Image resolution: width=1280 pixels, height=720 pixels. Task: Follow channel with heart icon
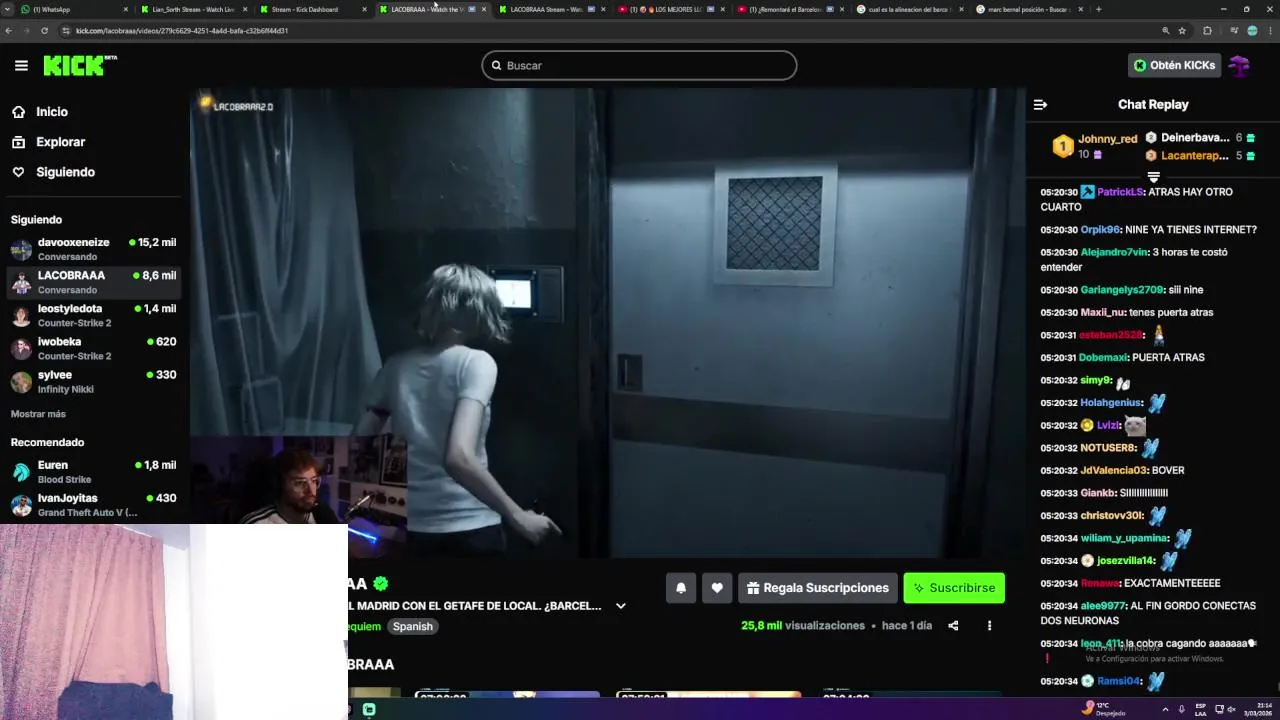point(717,588)
